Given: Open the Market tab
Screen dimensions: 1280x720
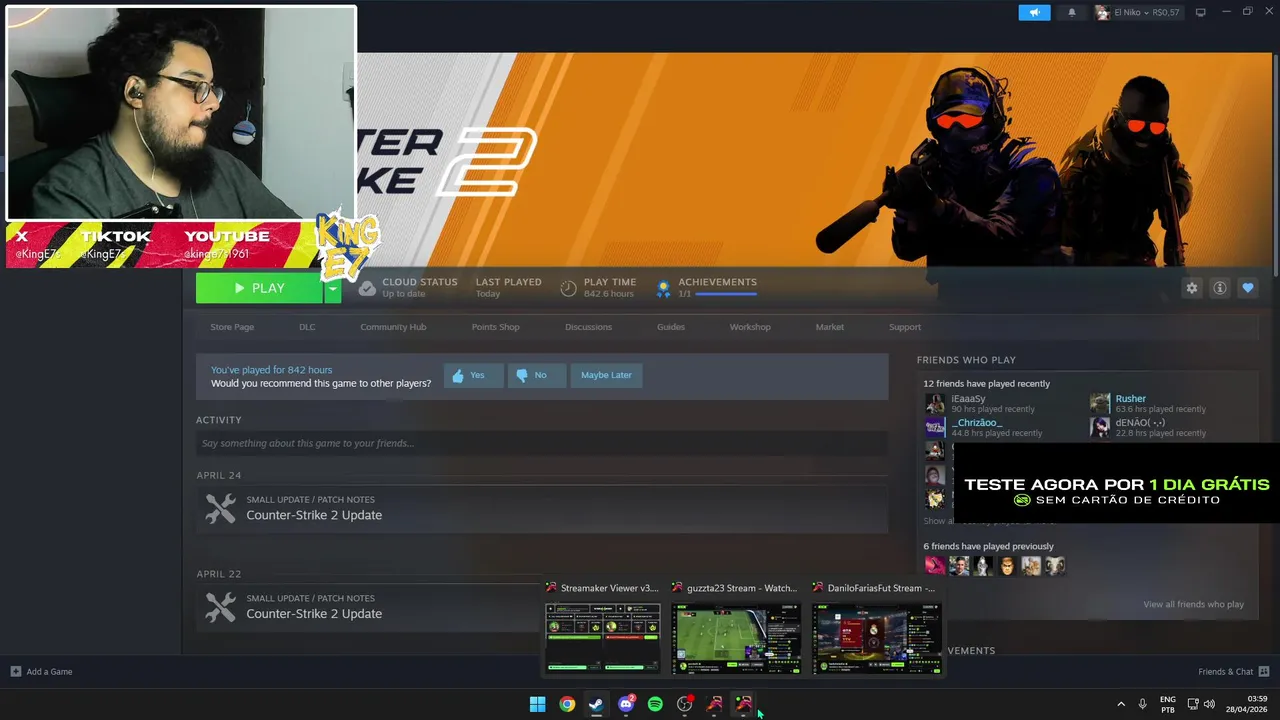Looking at the screenshot, I should [830, 327].
